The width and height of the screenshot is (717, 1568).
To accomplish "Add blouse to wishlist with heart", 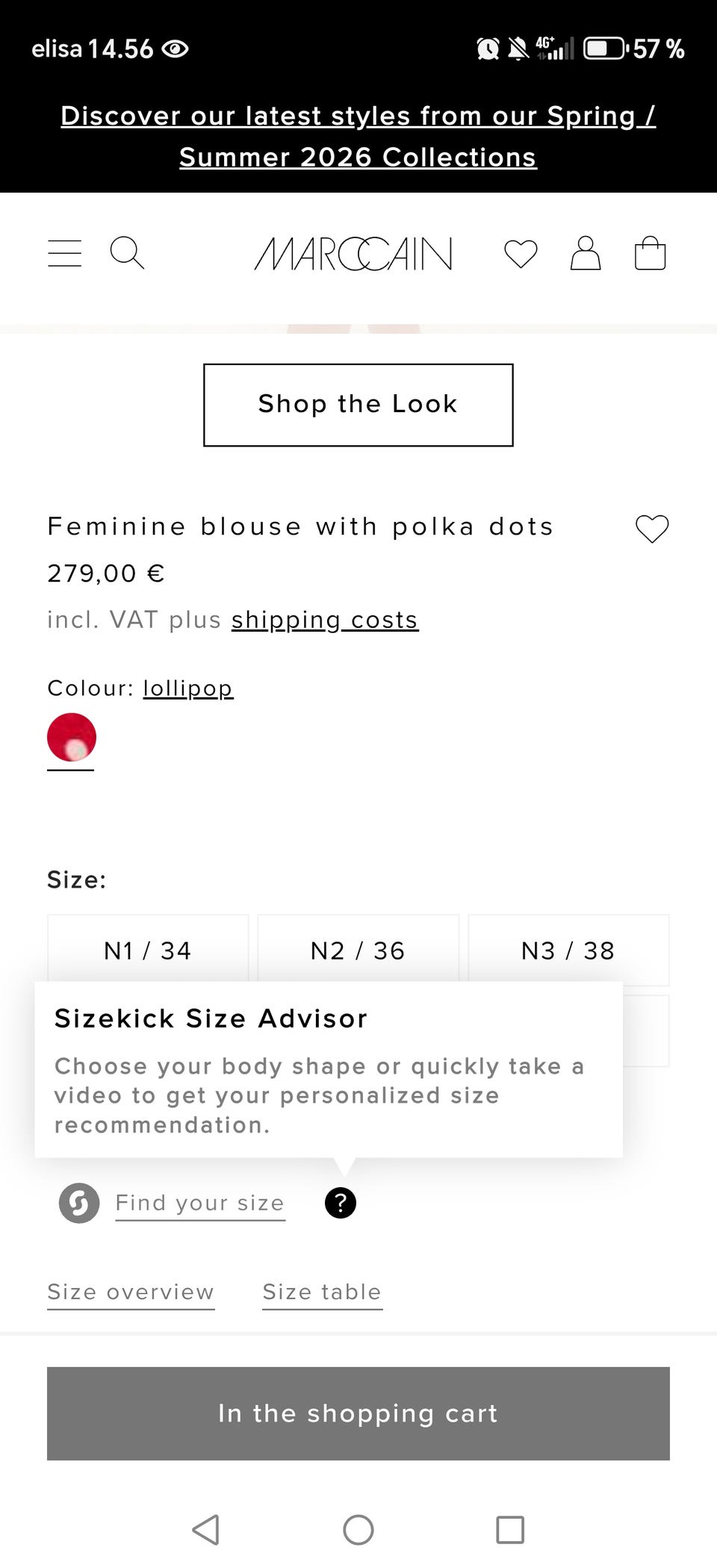I will (652, 529).
